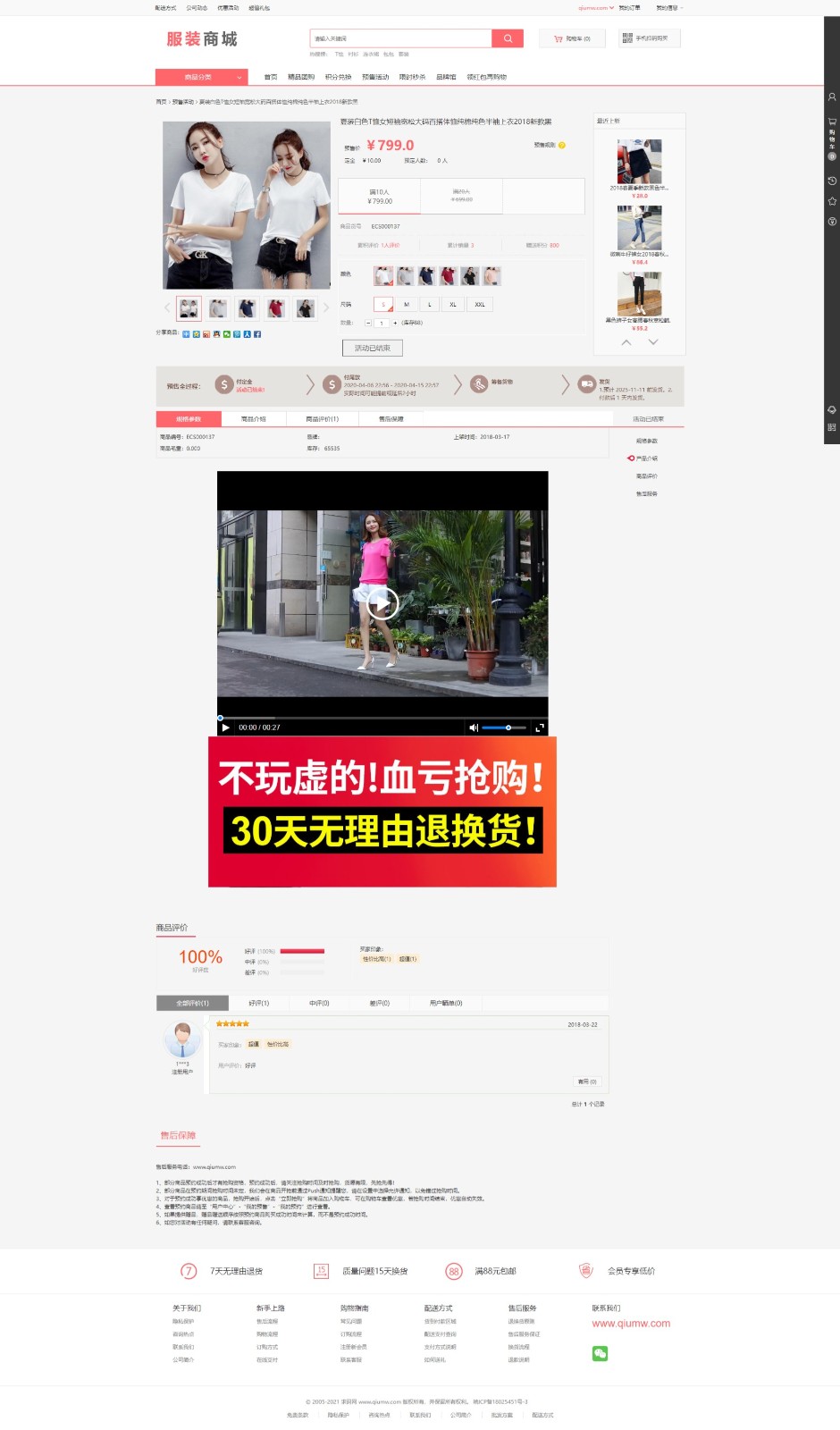Viewport: 840px width, 1430px height.
Task: Enter fullscreen with video expand icon
Action: click(539, 728)
